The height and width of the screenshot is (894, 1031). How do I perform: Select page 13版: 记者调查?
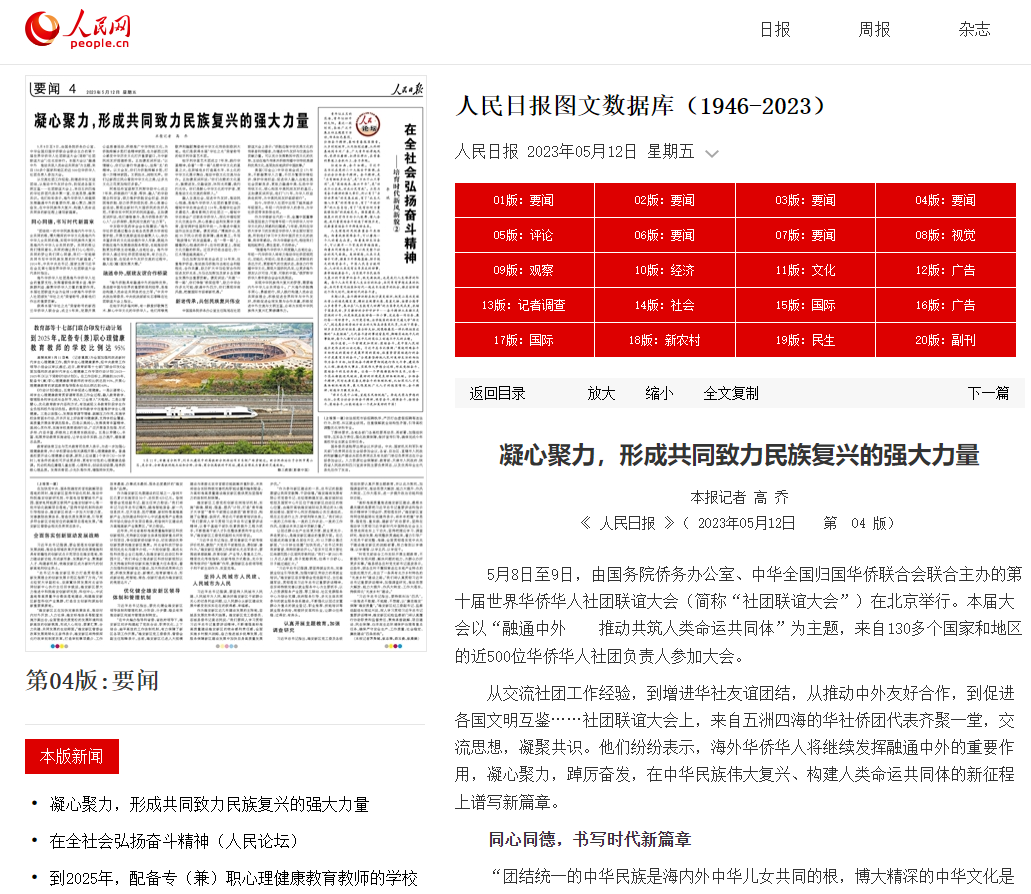[524, 305]
